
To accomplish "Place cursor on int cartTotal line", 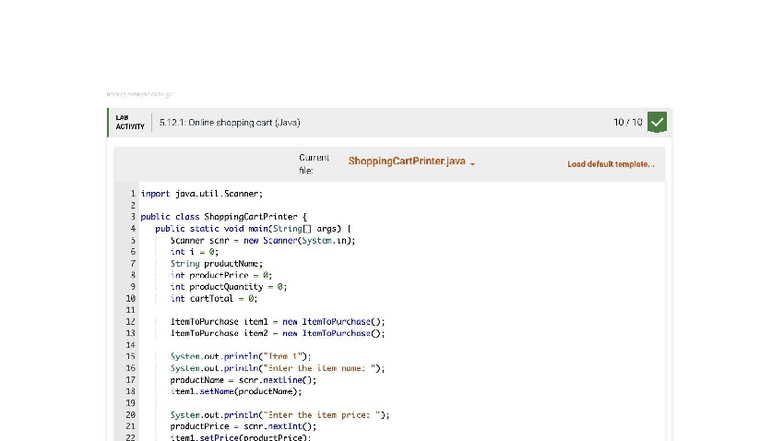I will click(213, 298).
